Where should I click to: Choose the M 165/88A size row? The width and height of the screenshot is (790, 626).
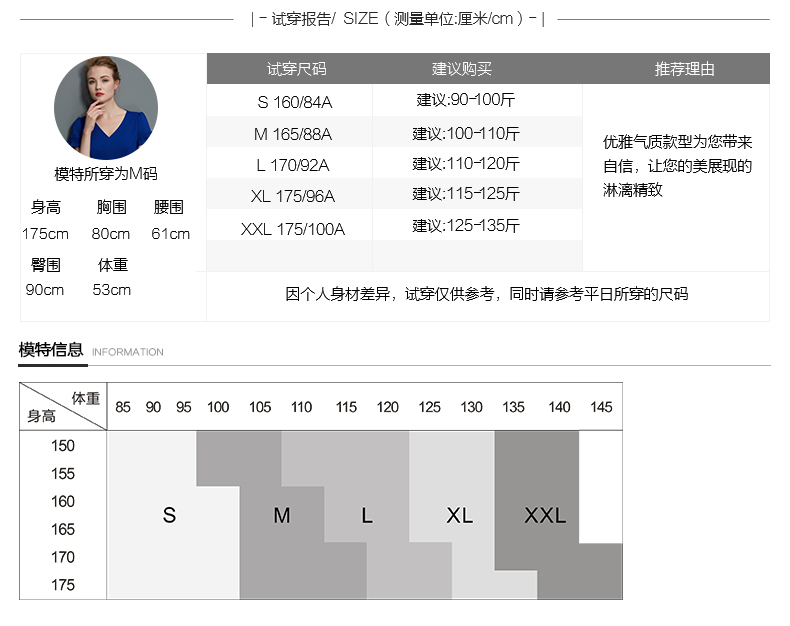click(x=292, y=134)
